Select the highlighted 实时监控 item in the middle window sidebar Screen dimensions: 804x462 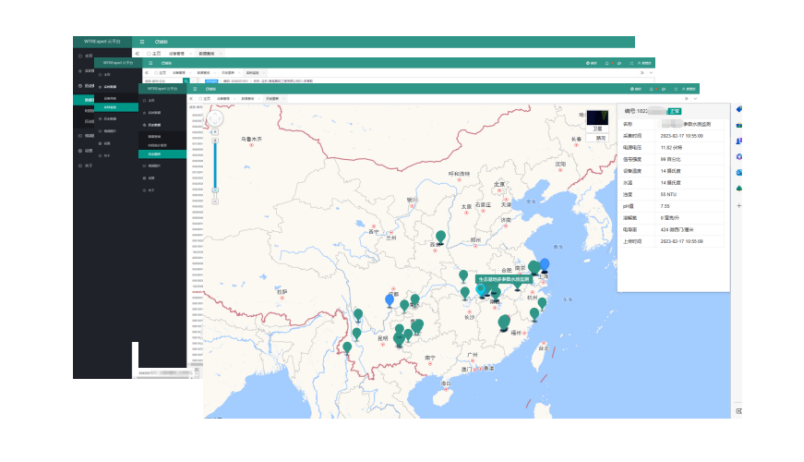[x=116, y=107]
